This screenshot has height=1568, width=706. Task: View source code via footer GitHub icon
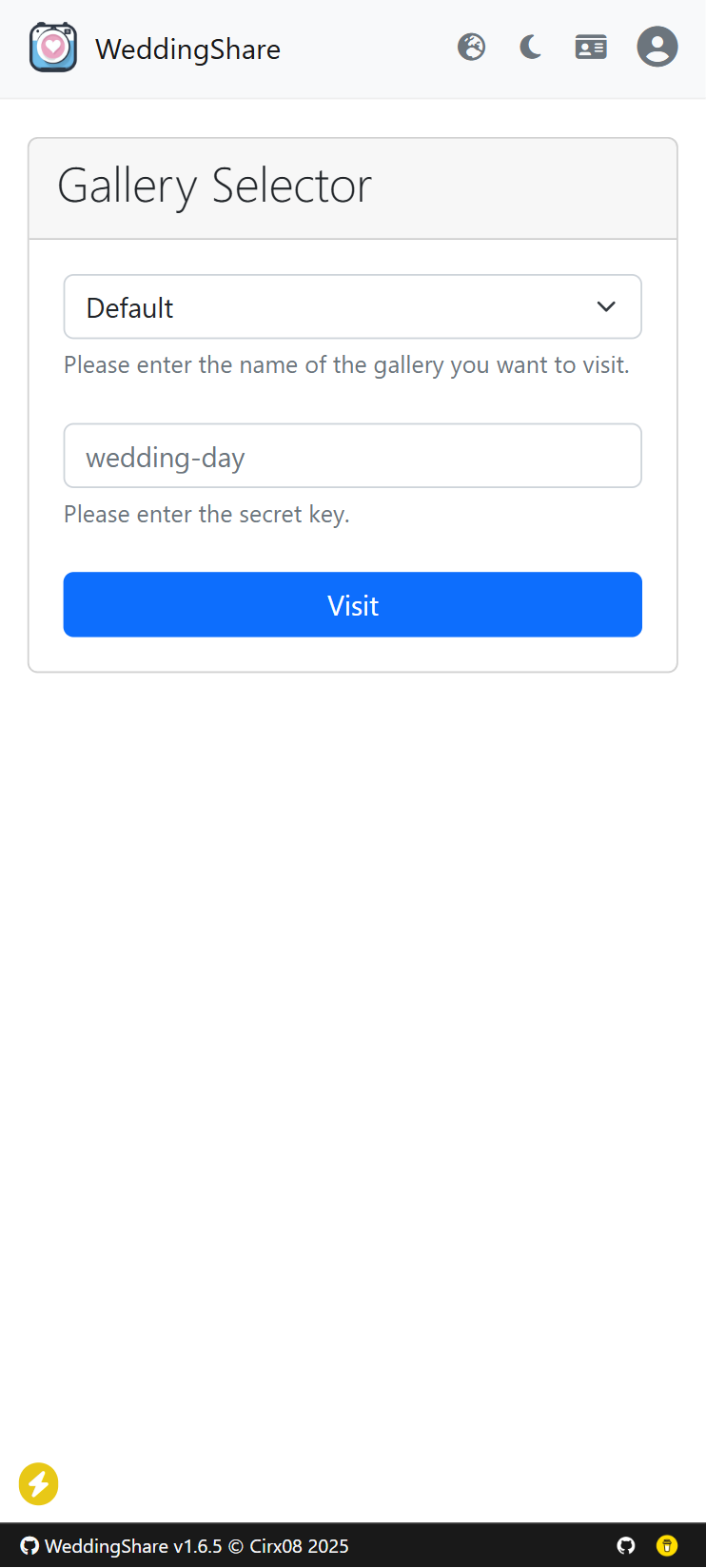click(x=625, y=1545)
